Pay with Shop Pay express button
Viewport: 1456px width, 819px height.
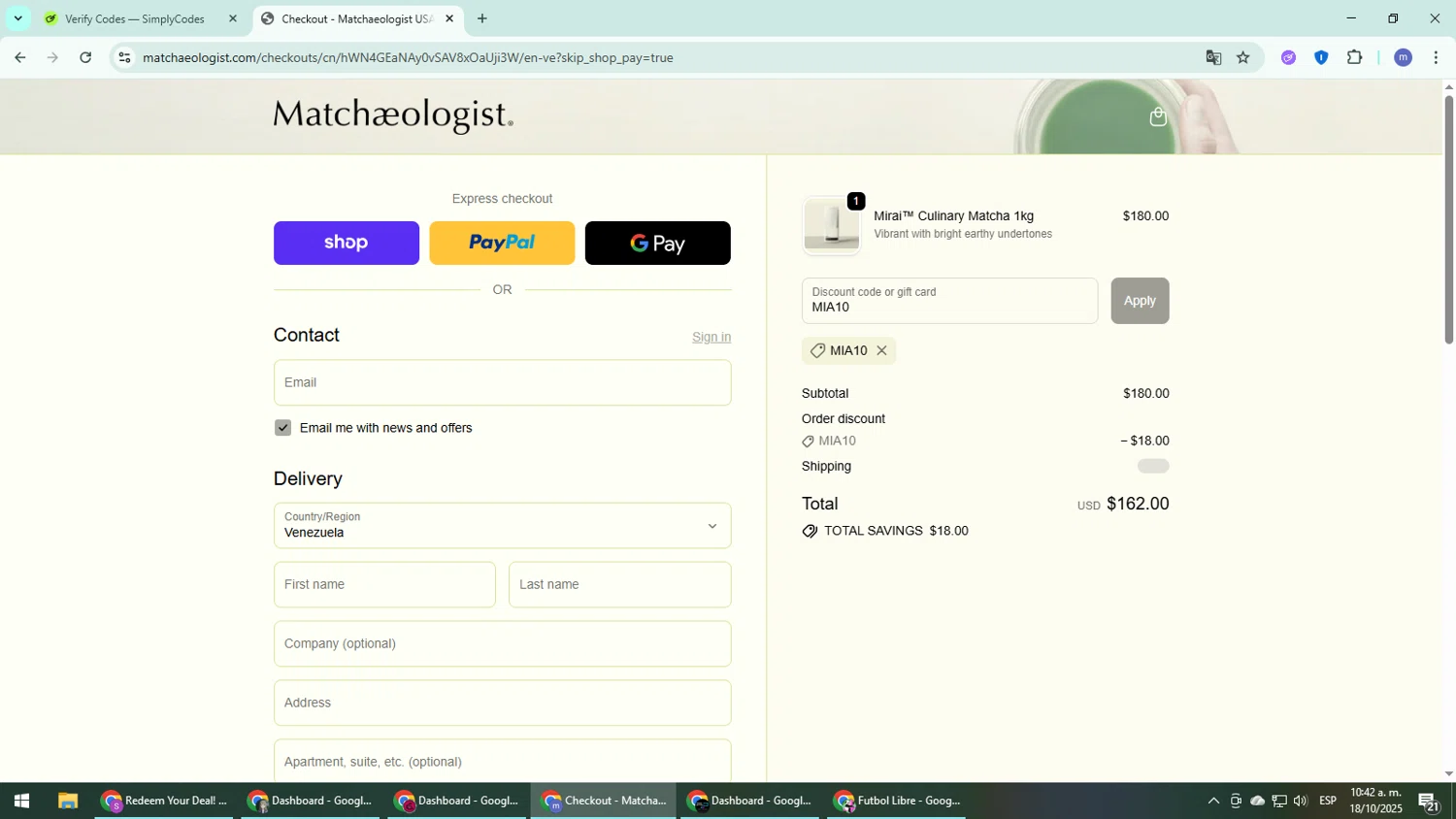tap(347, 243)
